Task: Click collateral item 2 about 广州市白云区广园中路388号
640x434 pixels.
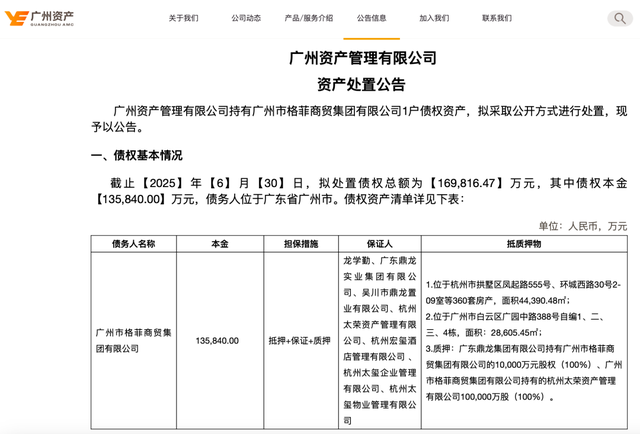Action: tap(514, 325)
